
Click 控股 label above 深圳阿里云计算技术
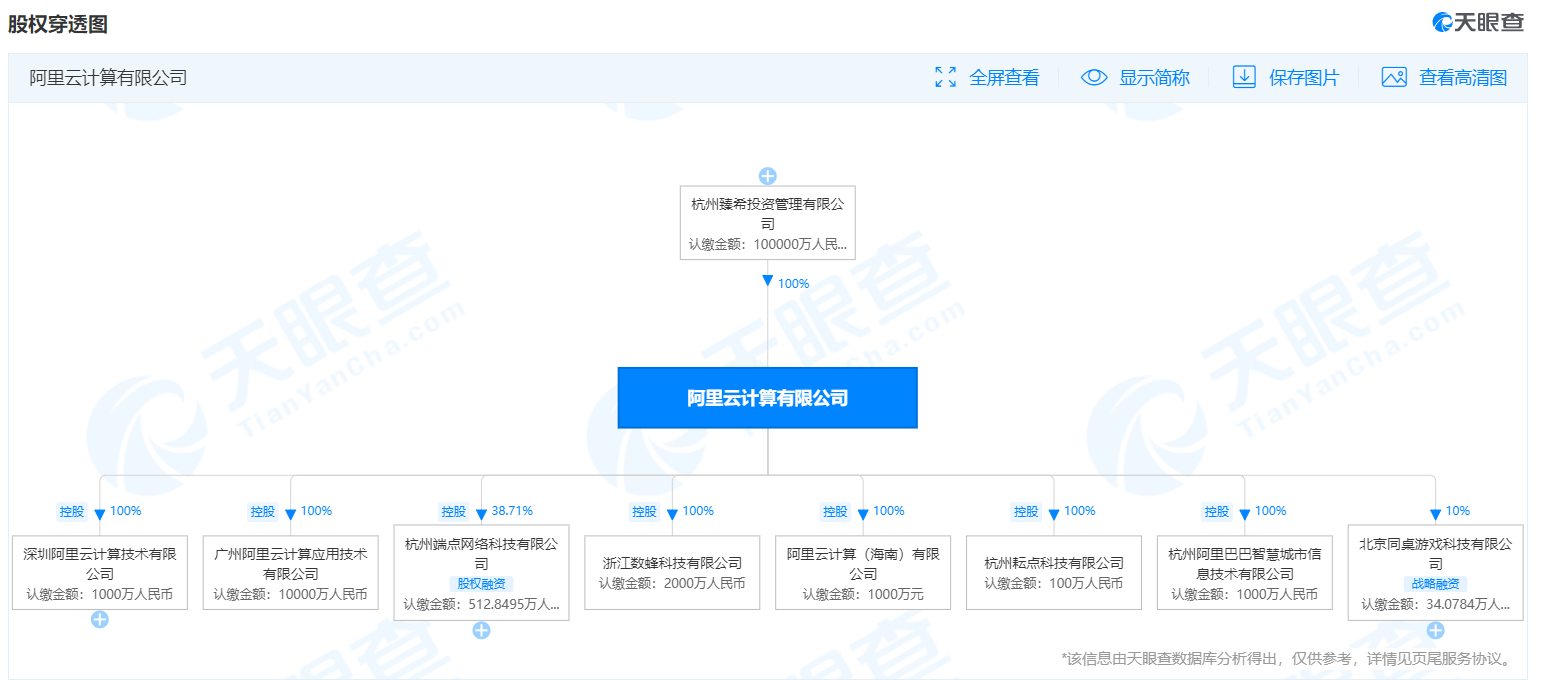click(71, 511)
